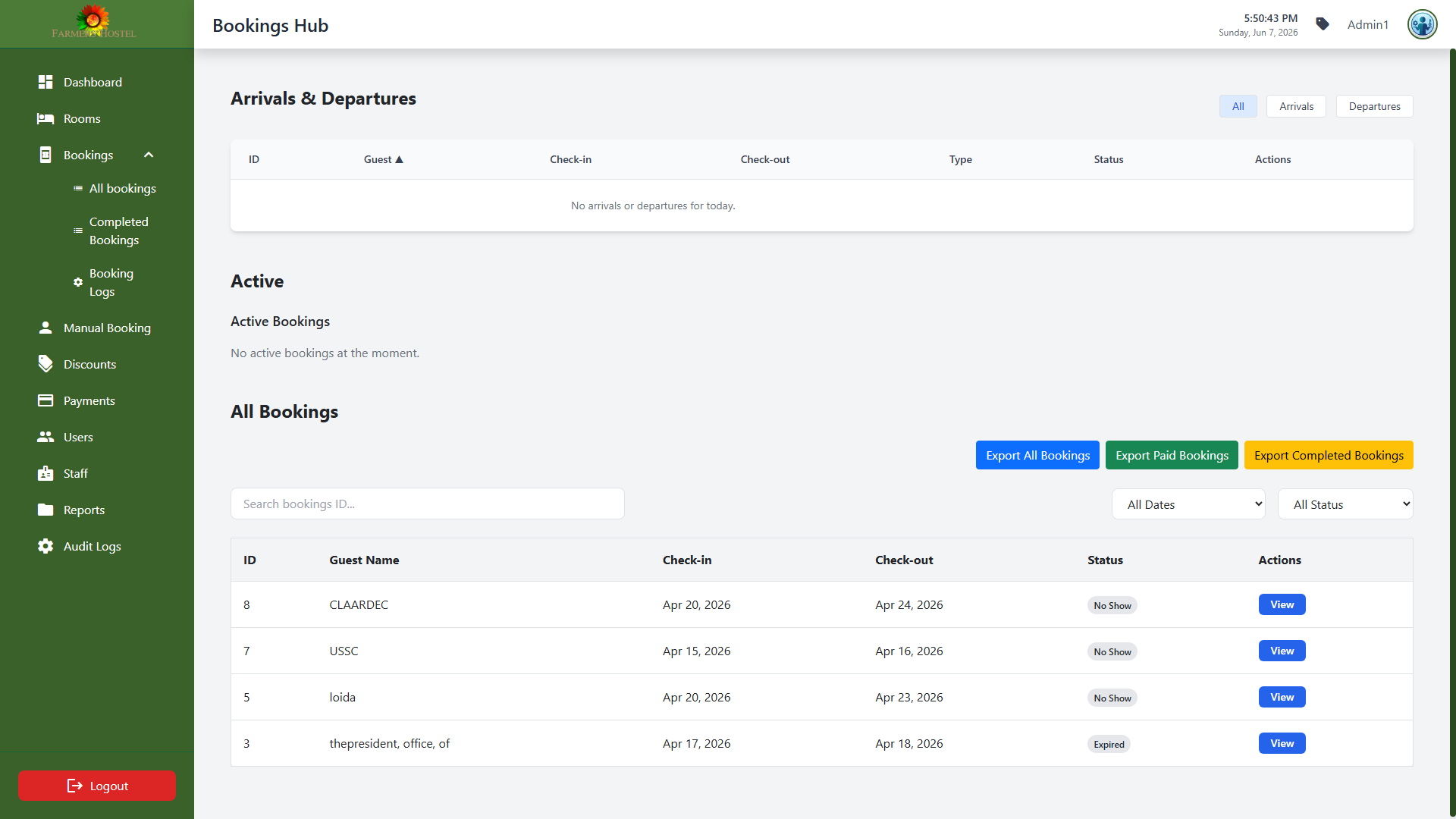
Task: Open the Audit Logs gear icon
Action: [x=45, y=546]
